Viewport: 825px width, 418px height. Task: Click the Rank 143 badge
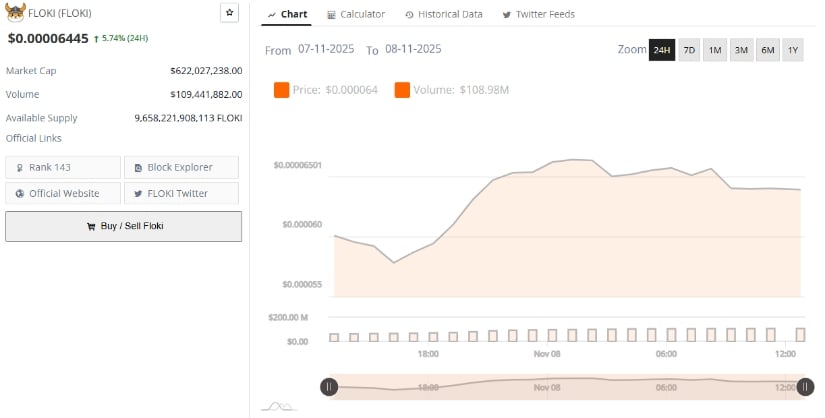(63, 167)
